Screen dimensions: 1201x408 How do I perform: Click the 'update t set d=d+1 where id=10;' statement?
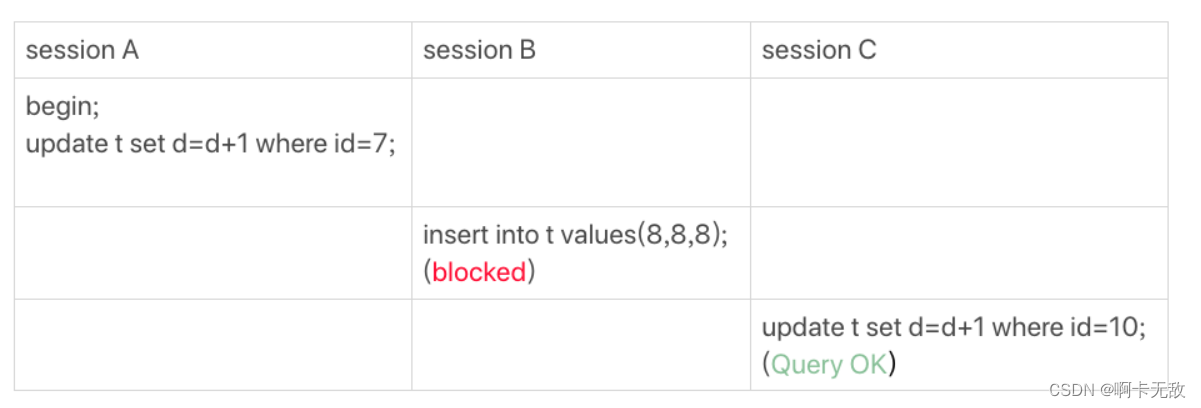(x=954, y=327)
